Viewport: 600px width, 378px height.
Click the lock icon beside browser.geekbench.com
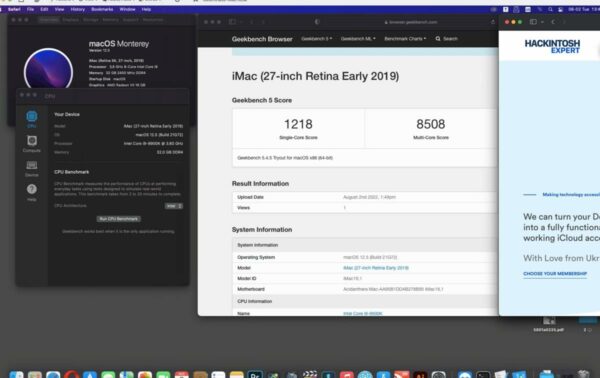pyautogui.click(x=386, y=22)
